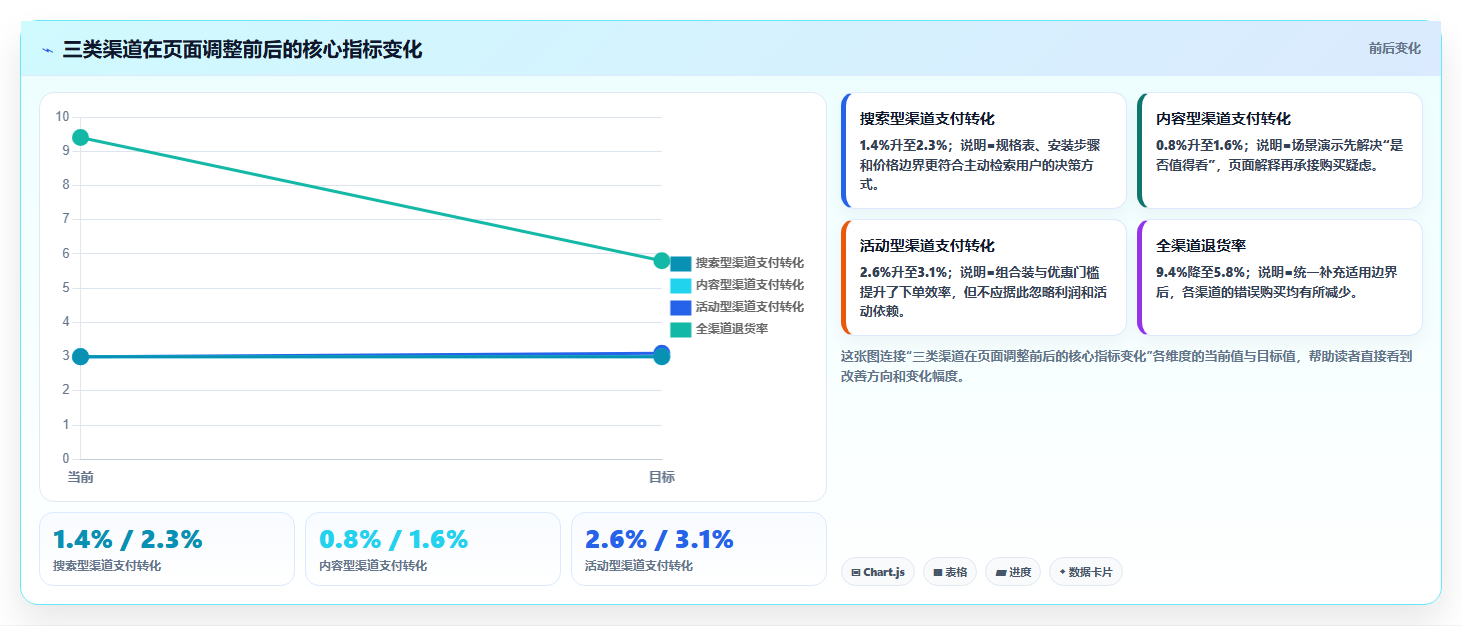
Task: Click the 0.8% / 1.6% stat value
Action: pyautogui.click(x=393, y=539)
